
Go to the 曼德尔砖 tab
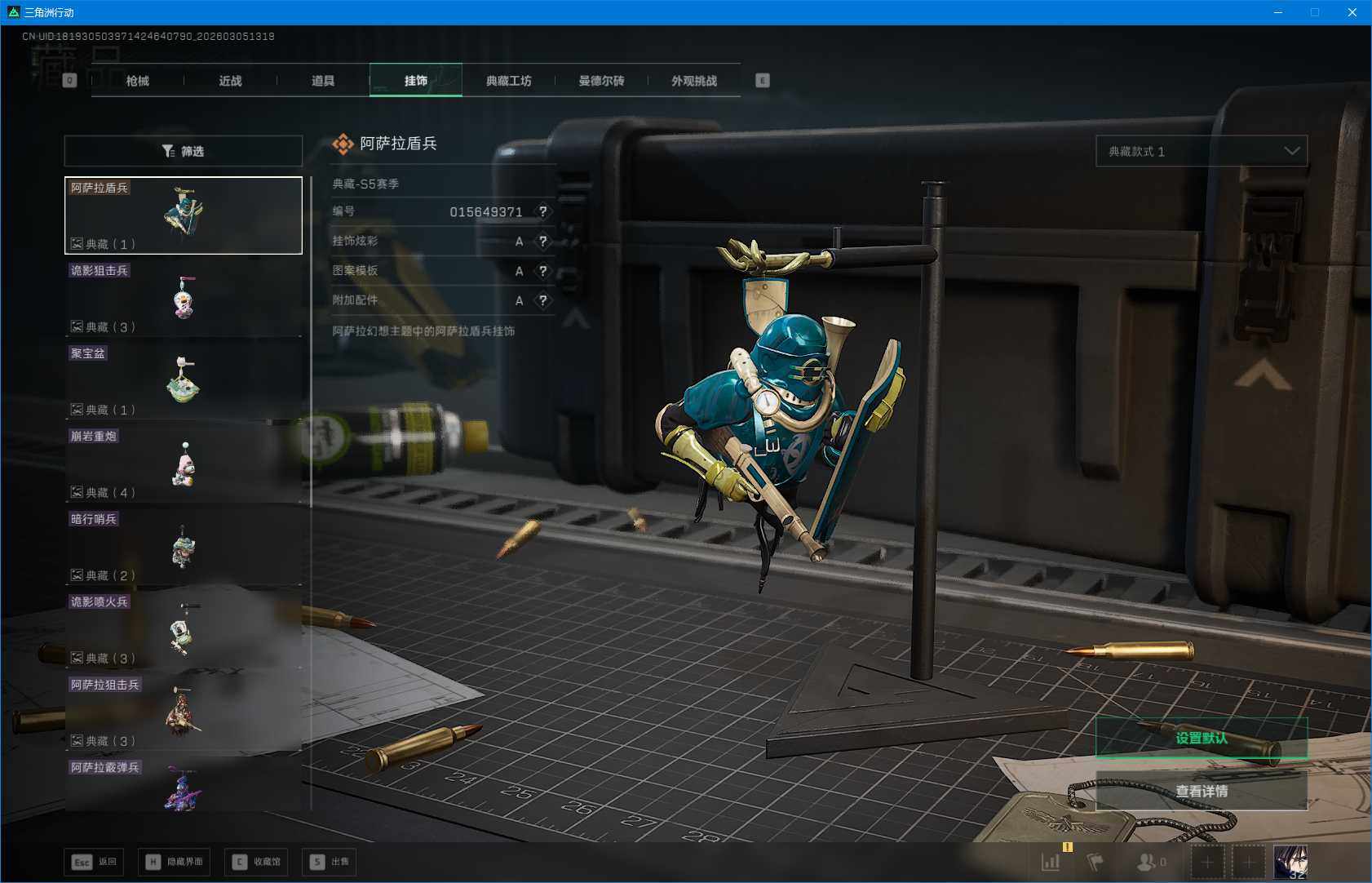coord(601,81)
